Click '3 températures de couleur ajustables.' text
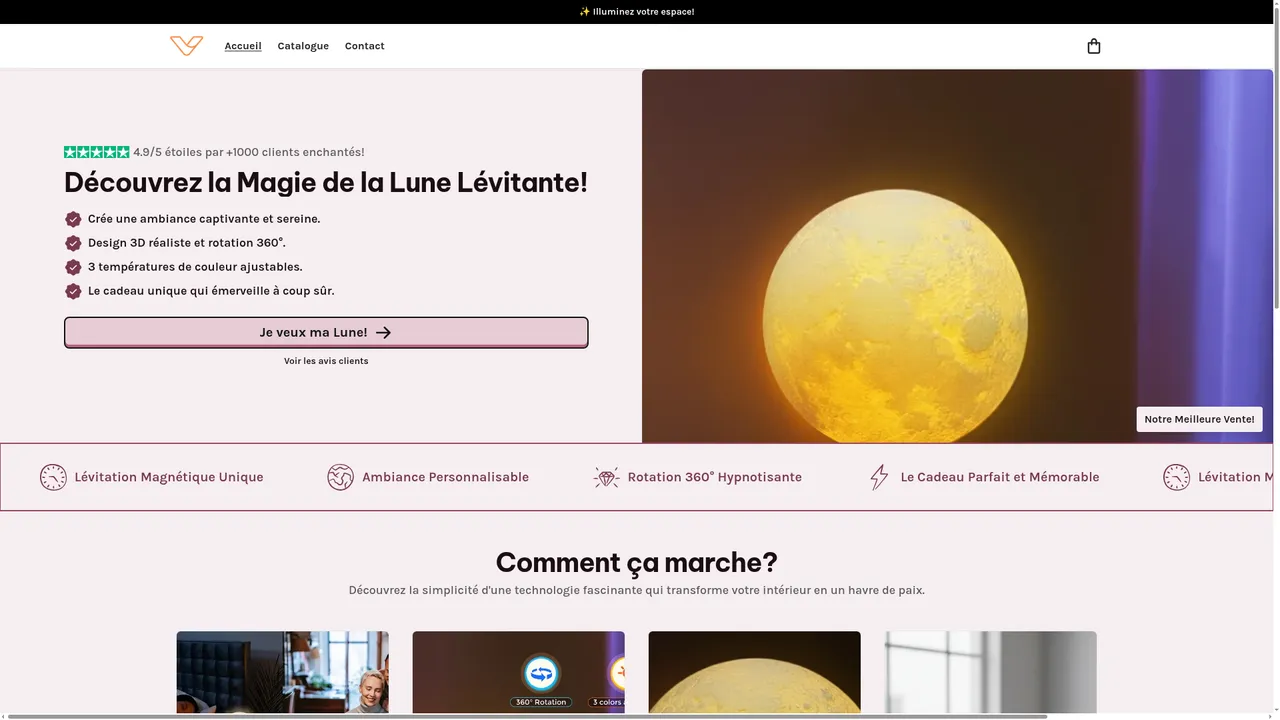 pyautogui.click(x=195, y=267)
